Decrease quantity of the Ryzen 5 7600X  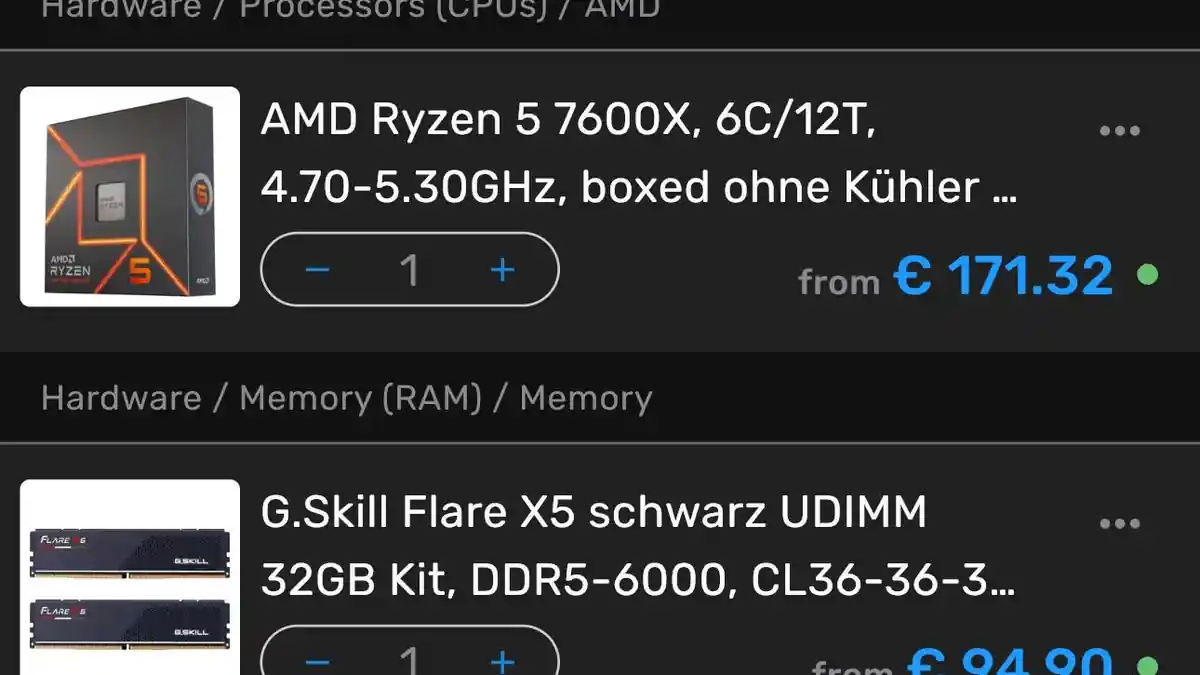tap(317, 270)
